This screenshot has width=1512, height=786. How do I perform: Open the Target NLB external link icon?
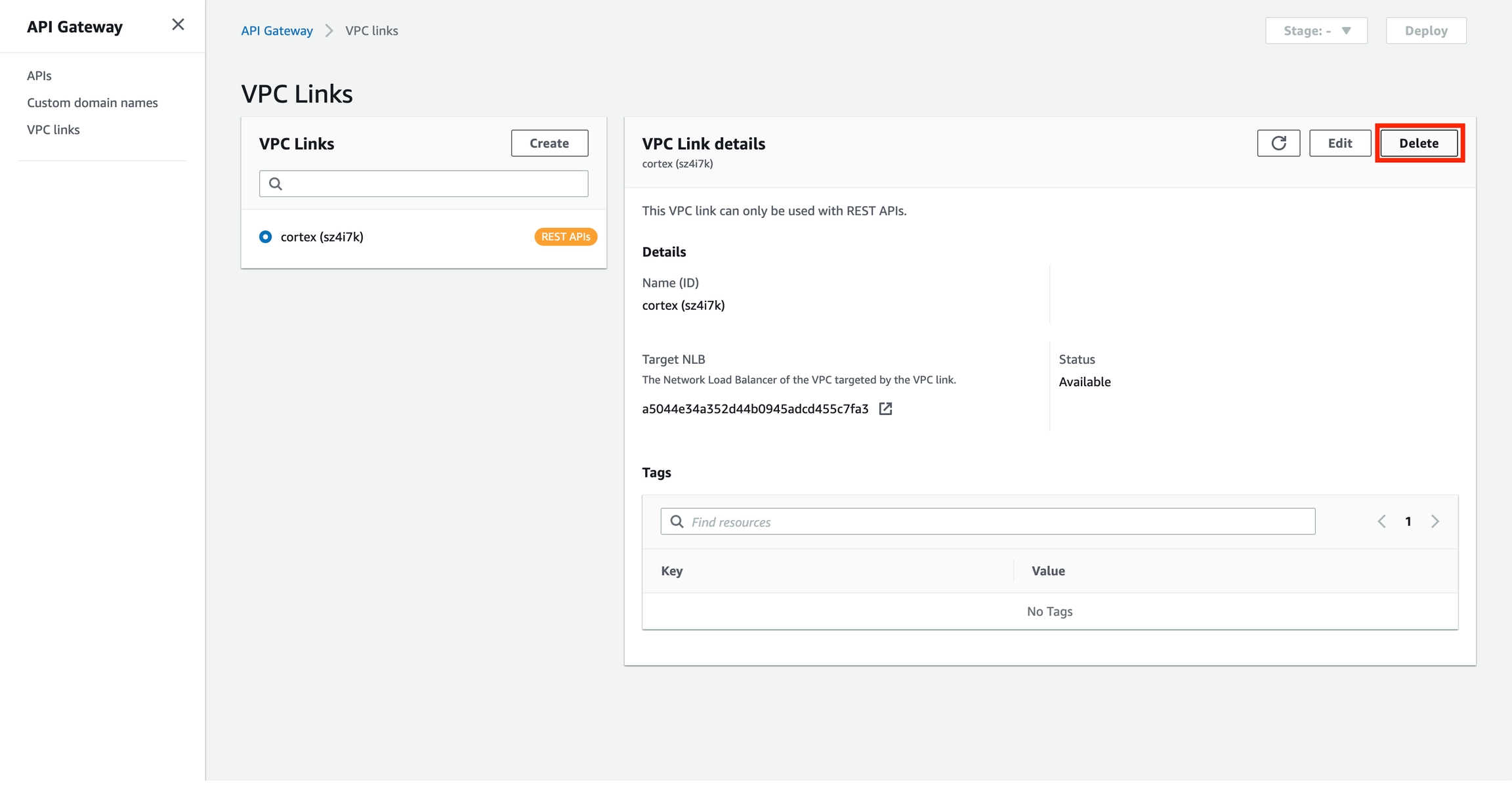tap(885, 409)
